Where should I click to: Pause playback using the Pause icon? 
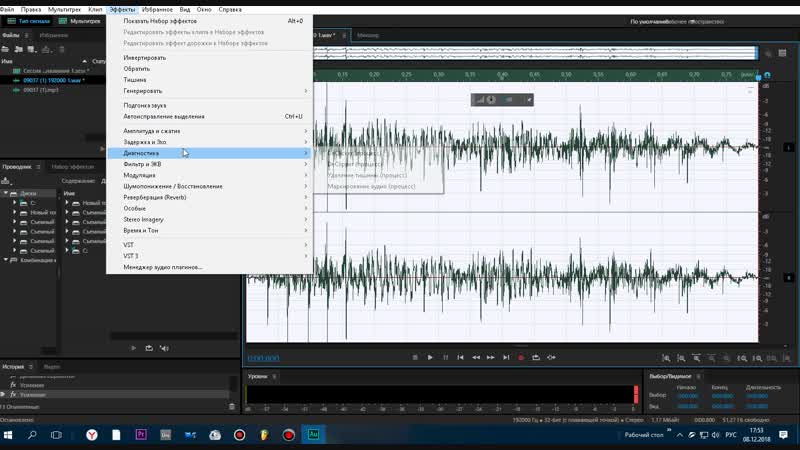[x=445, y=358]
